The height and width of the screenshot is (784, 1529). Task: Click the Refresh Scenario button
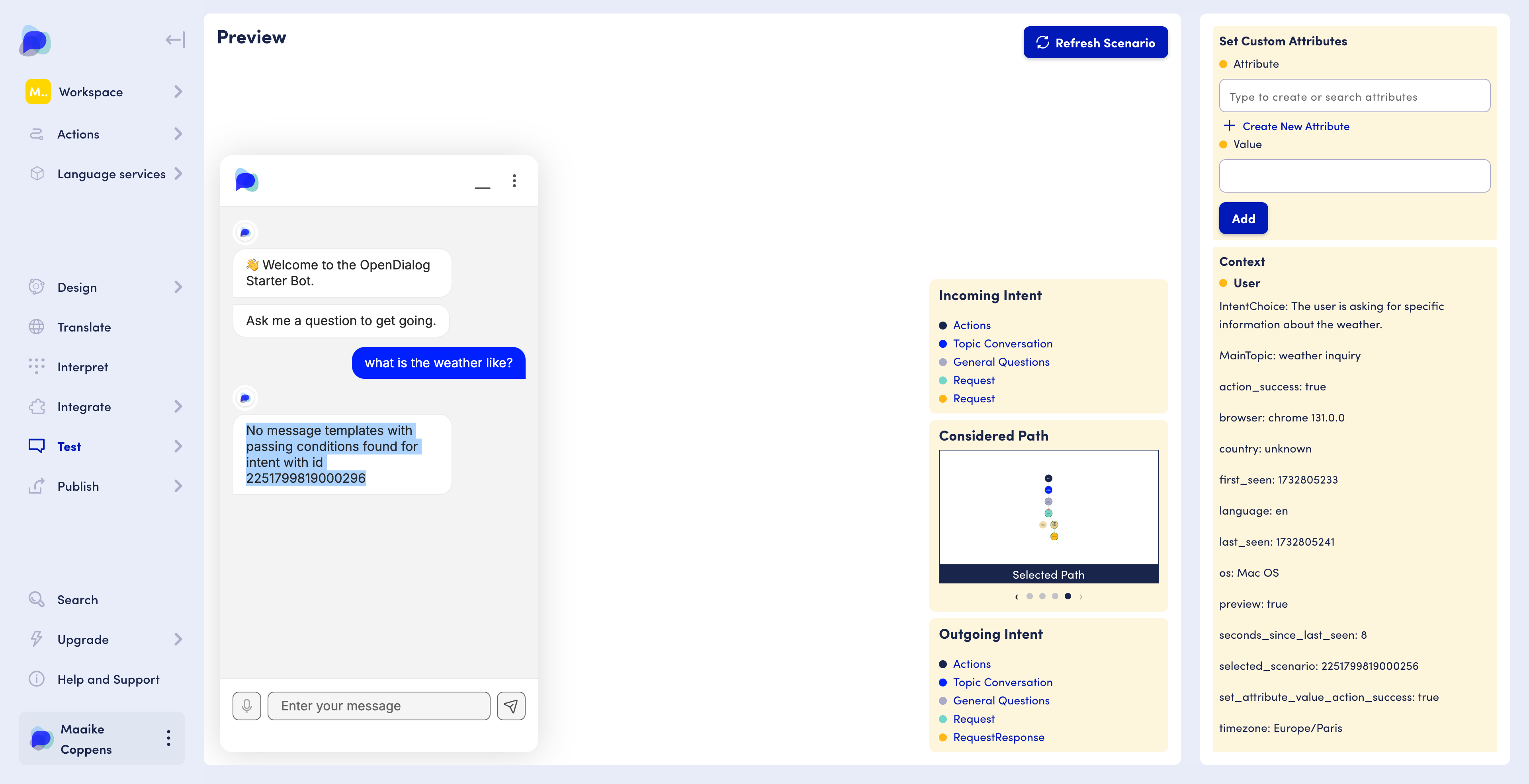point(1095,43)
